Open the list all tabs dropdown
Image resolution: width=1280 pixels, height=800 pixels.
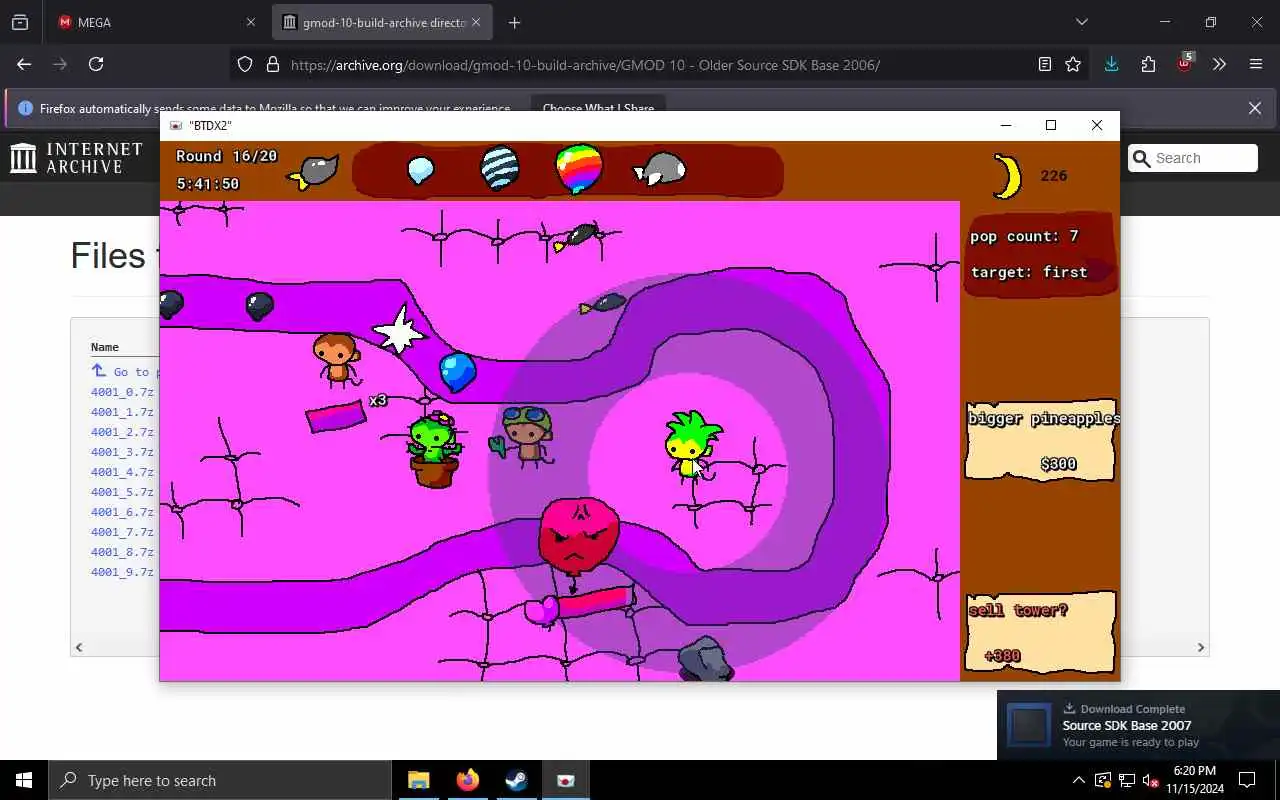(1082, 22)
